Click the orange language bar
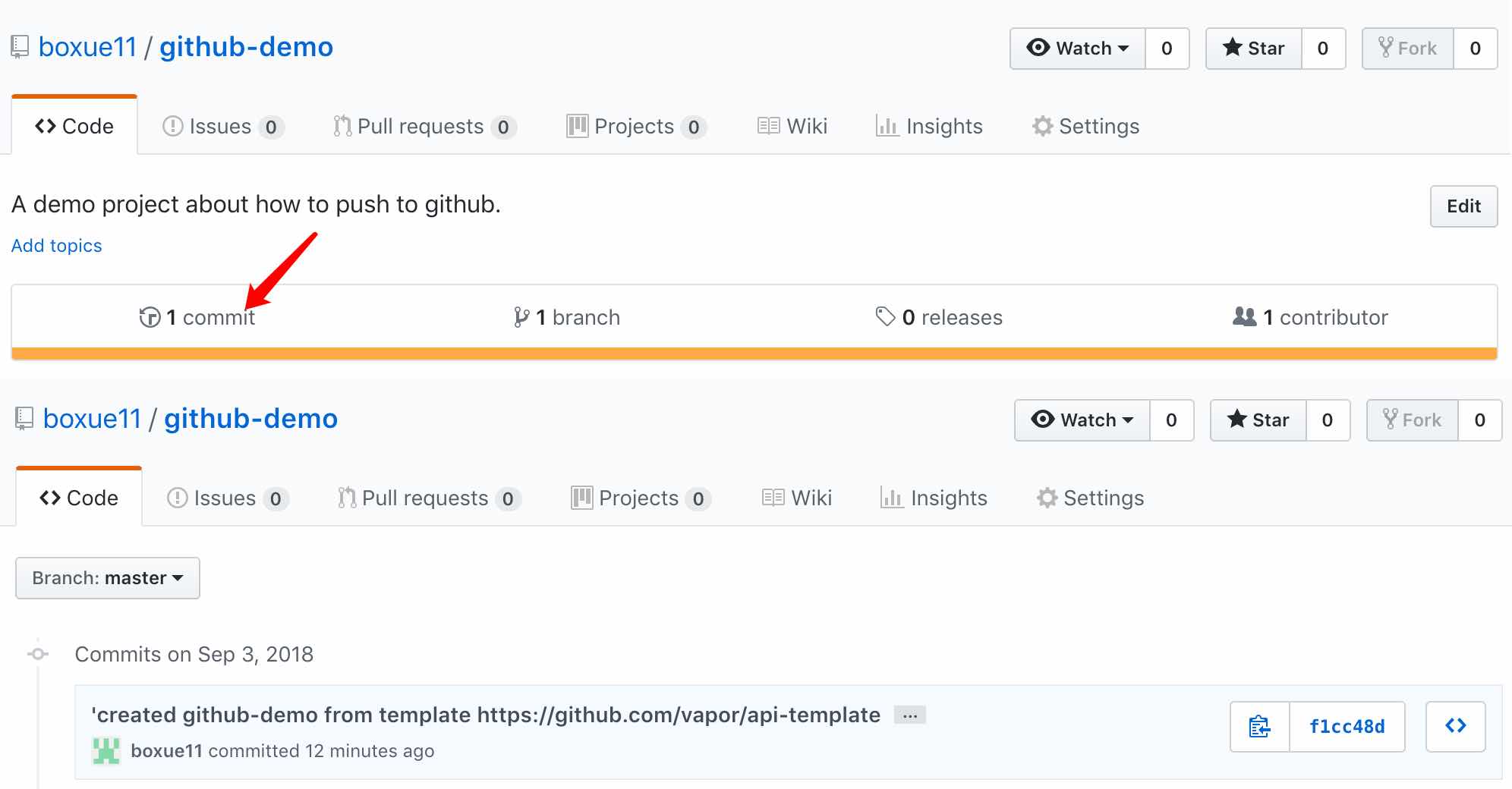This screenshot has height=789, width=1512. coord(754,354)
